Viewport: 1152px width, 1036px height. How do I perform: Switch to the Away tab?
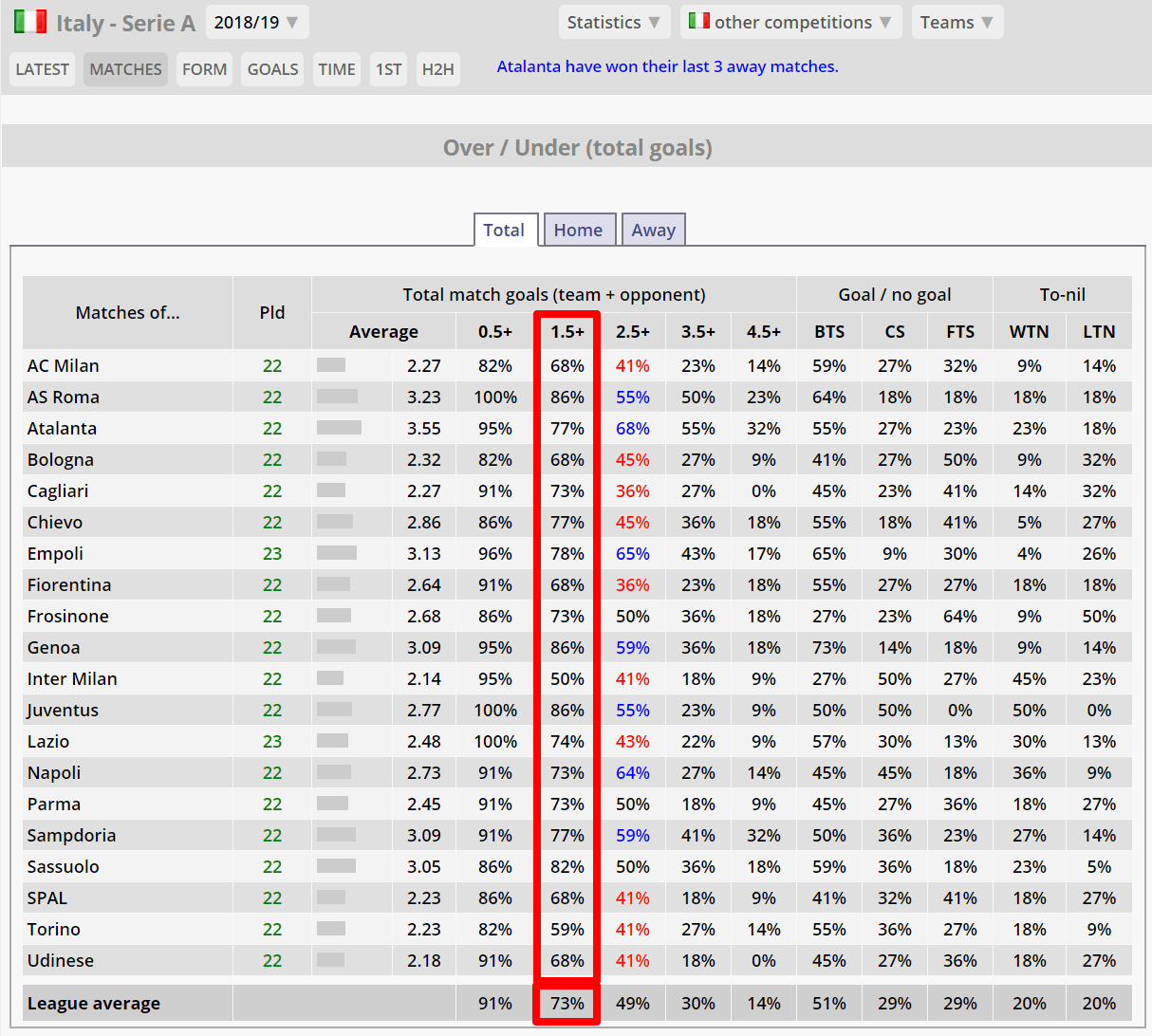(654, 230)
